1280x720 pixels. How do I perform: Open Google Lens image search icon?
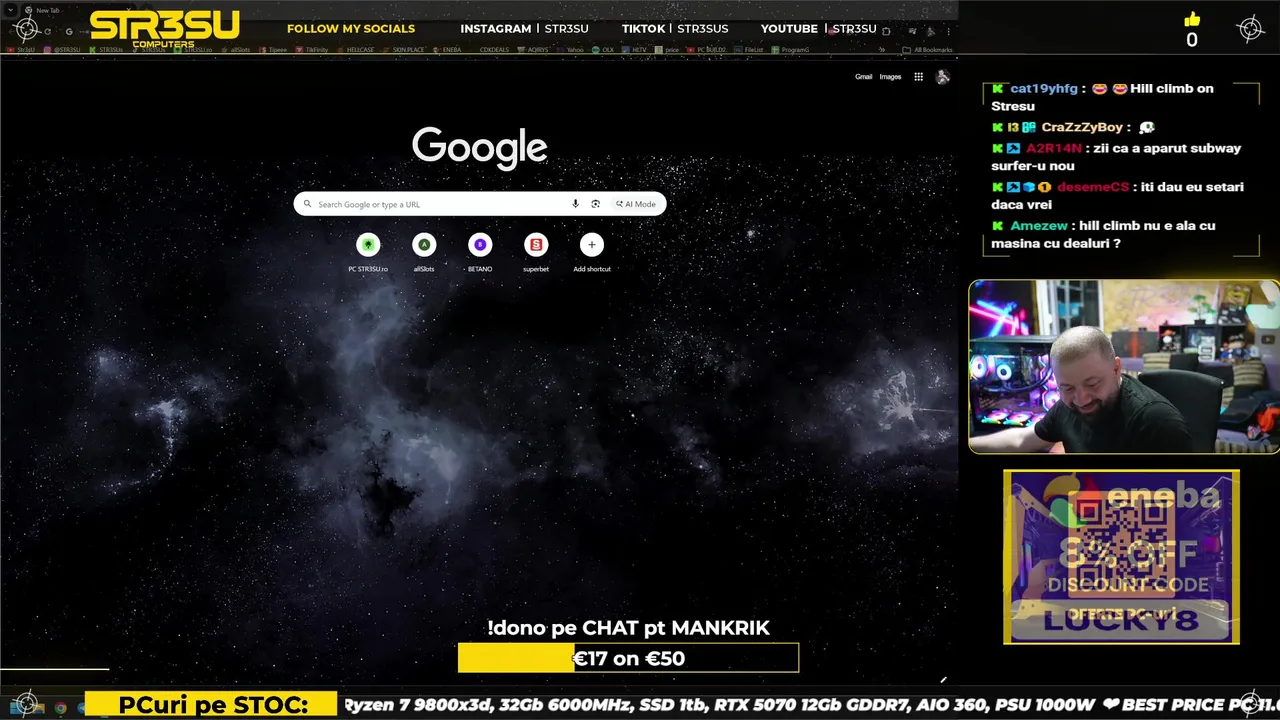[595, 204]
